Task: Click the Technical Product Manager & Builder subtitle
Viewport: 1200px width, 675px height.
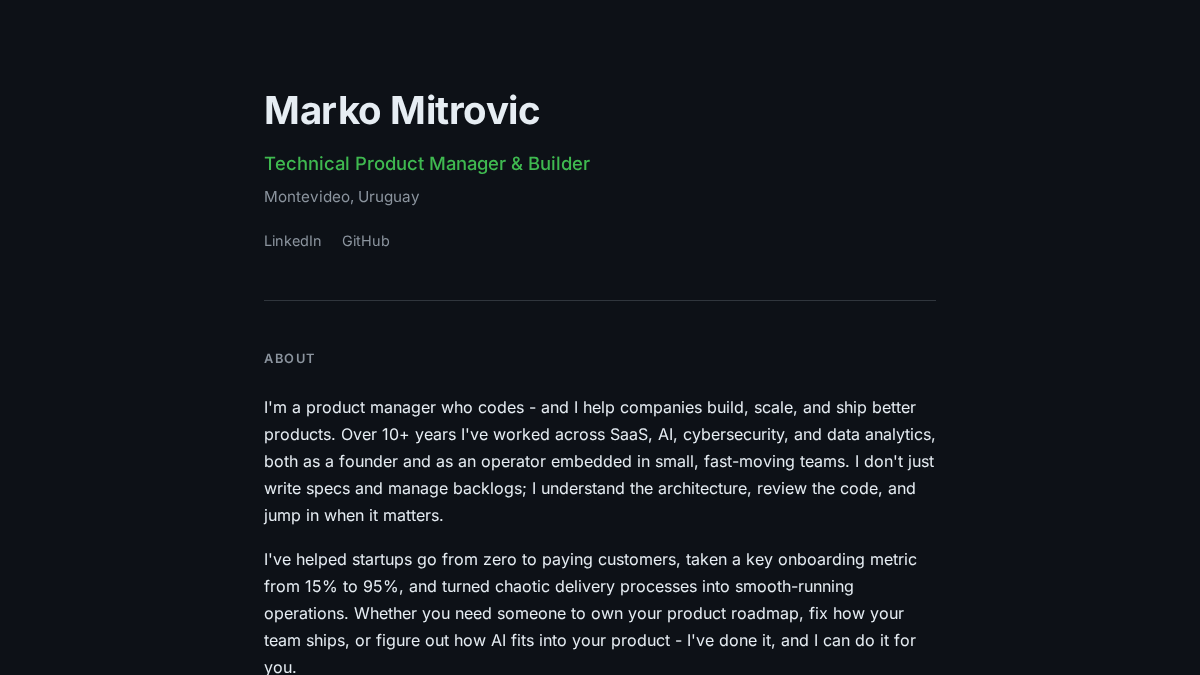Action: point(427,164)
